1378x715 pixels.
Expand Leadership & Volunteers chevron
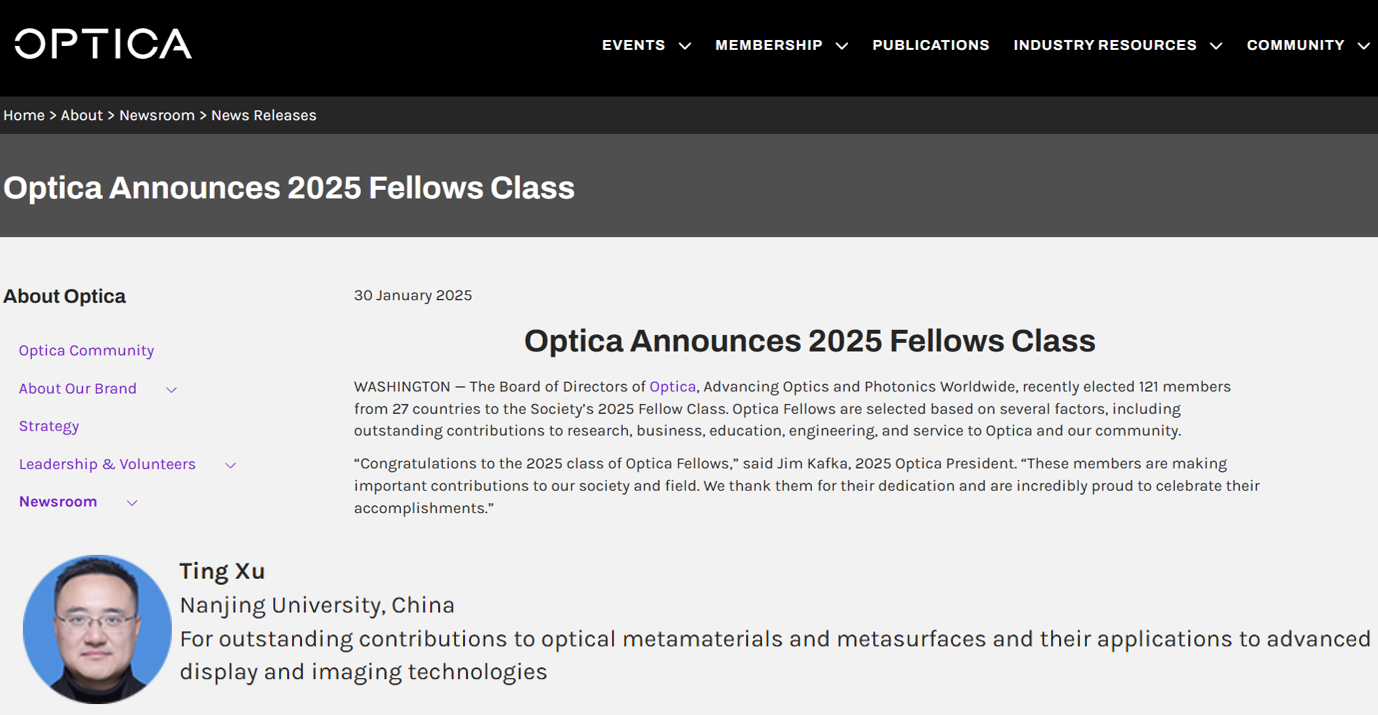(x=231, y=465)
